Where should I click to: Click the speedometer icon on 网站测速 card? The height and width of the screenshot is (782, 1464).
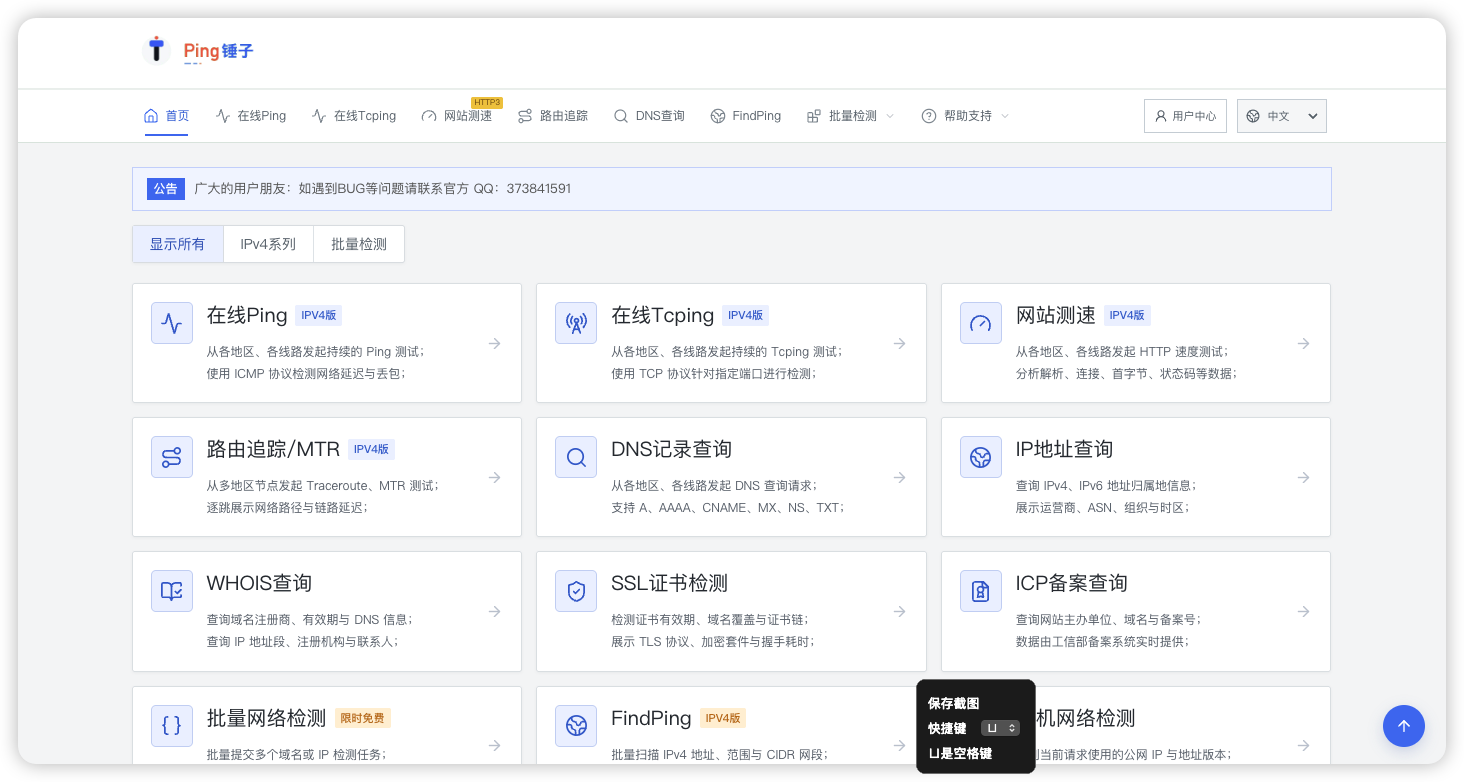pyautogui.click(x=981, y=323)
